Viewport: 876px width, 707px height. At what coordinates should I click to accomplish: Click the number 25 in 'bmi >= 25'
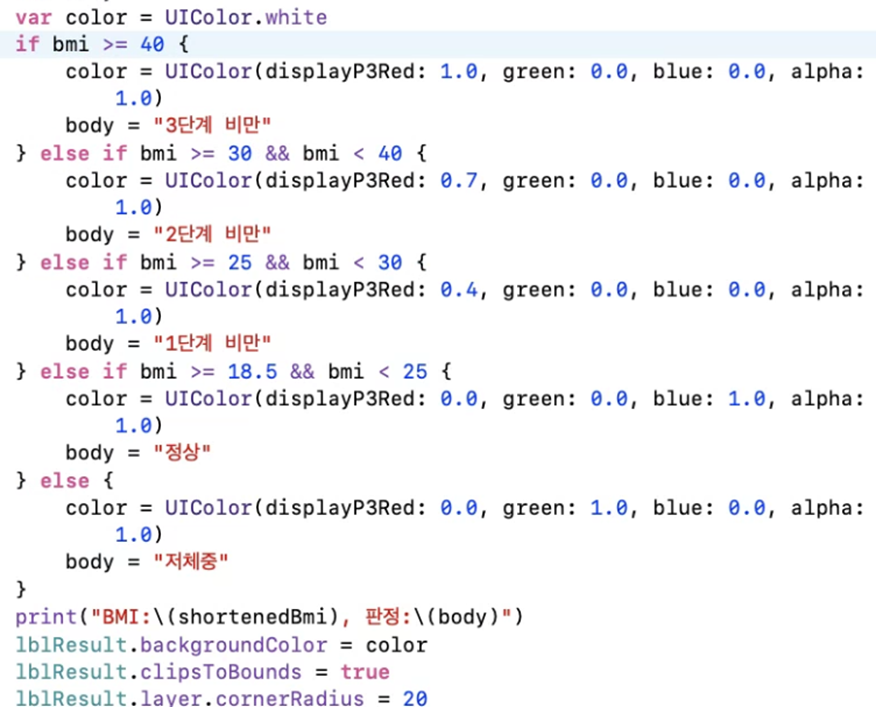click(x=240, y=262)
